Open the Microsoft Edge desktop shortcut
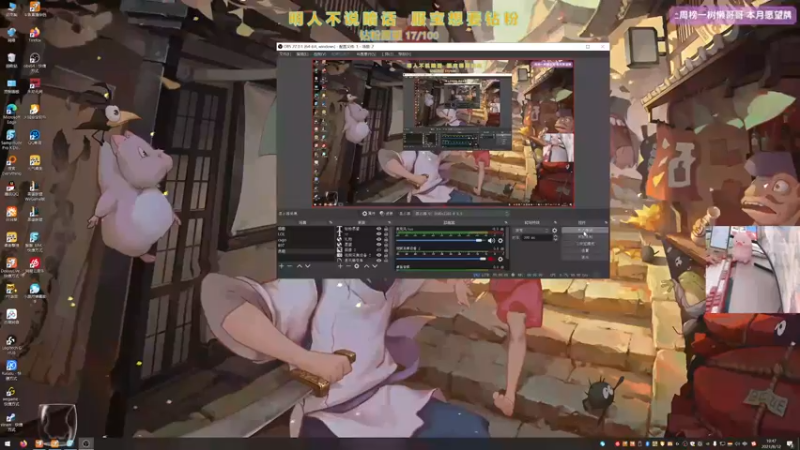The image size is (800, 450). (11, 112)
